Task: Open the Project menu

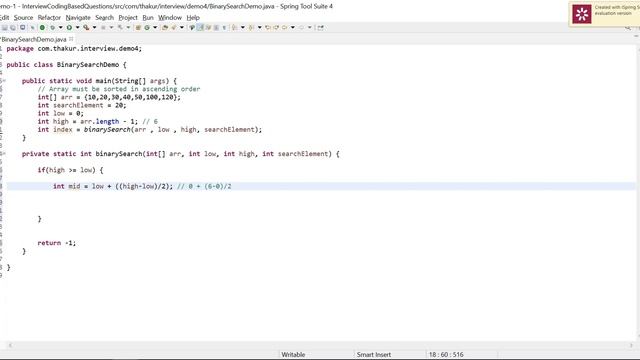Action: click(128, 18)
